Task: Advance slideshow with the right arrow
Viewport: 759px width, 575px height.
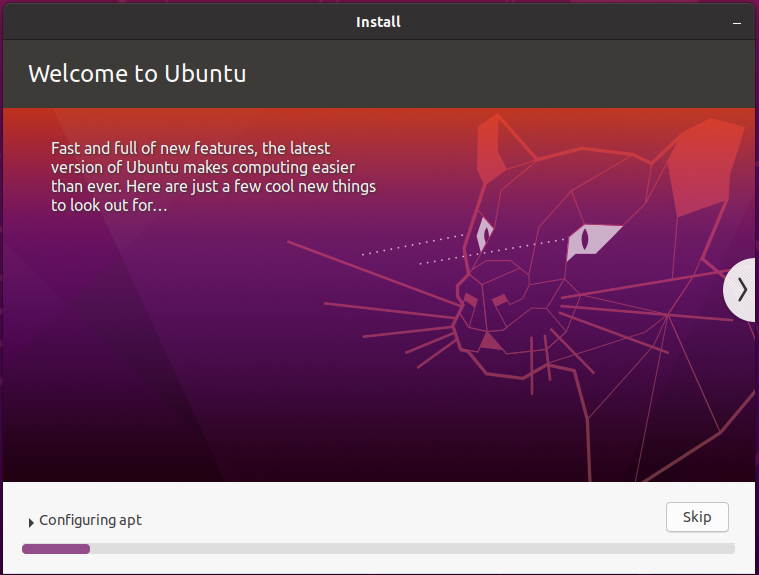Action: click(741, 290)
